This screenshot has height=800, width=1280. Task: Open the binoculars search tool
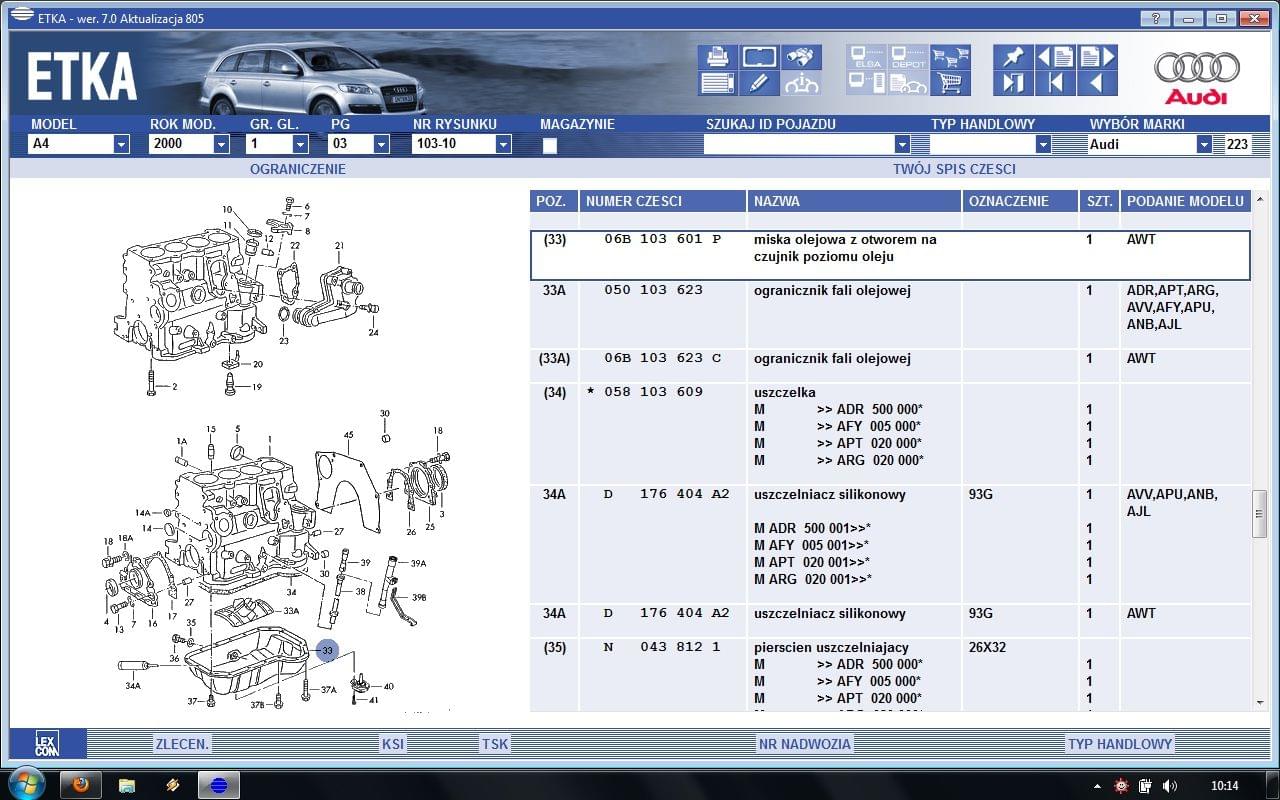coord(802,57)
